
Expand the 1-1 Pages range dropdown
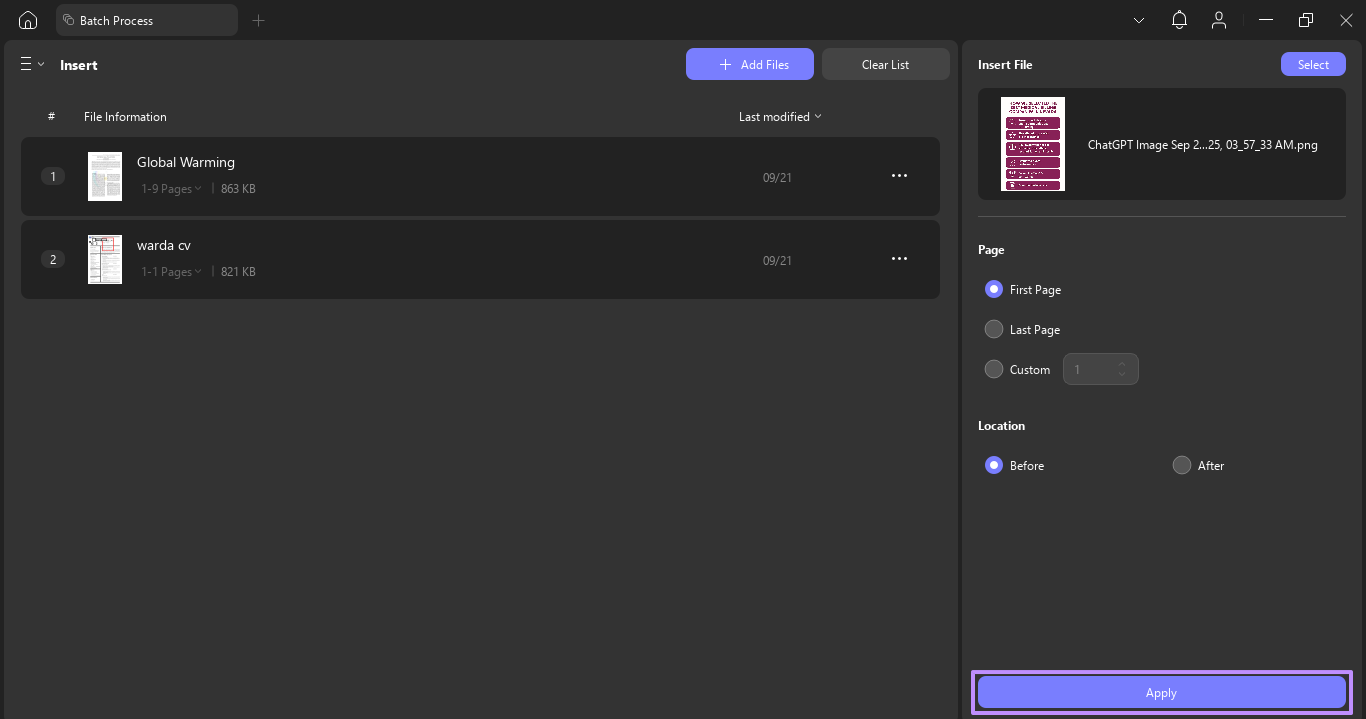(171, 272)
